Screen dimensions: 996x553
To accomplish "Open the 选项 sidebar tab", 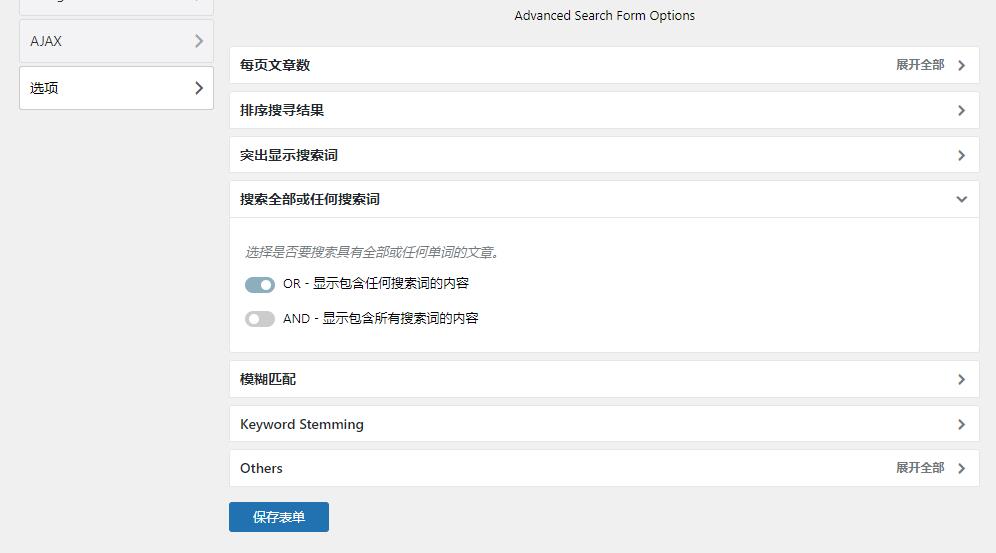I will [x=116, y=88].
